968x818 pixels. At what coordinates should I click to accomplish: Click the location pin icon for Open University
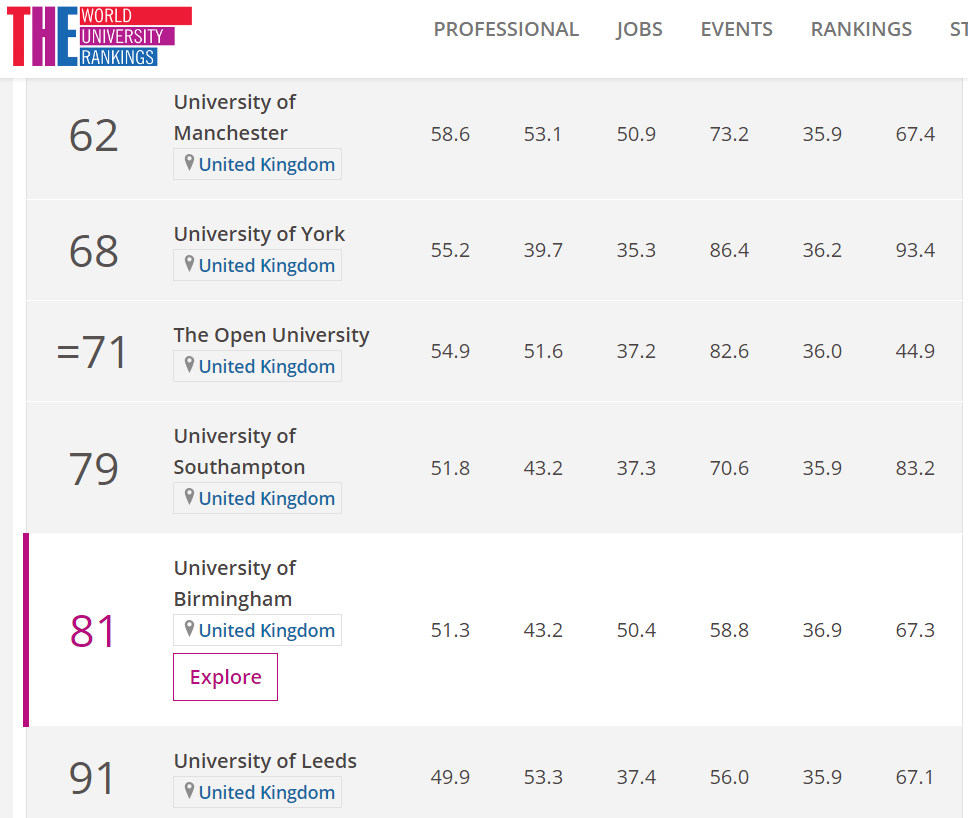190,365
